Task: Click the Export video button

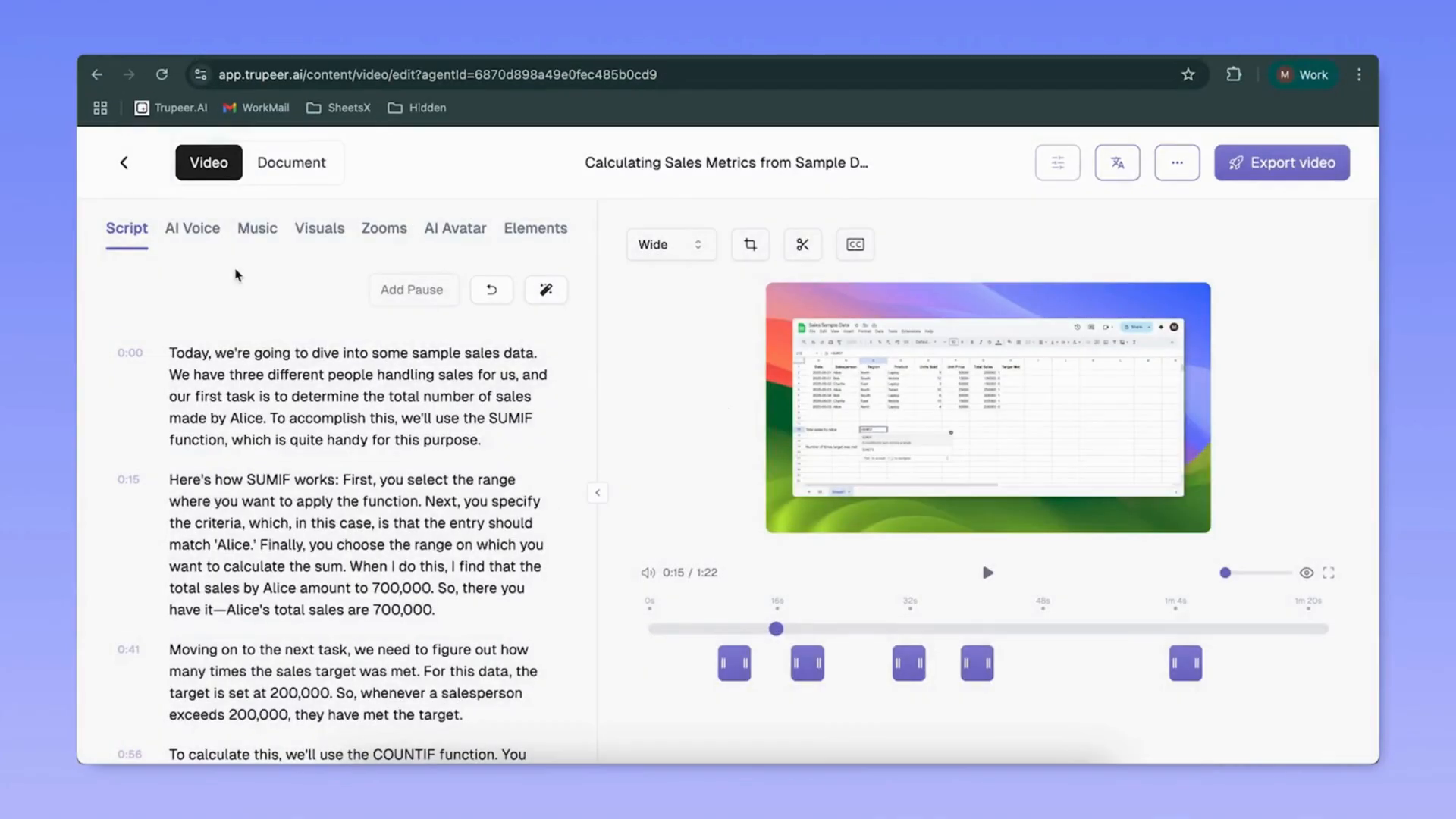Action: (x=1282, y=162)
